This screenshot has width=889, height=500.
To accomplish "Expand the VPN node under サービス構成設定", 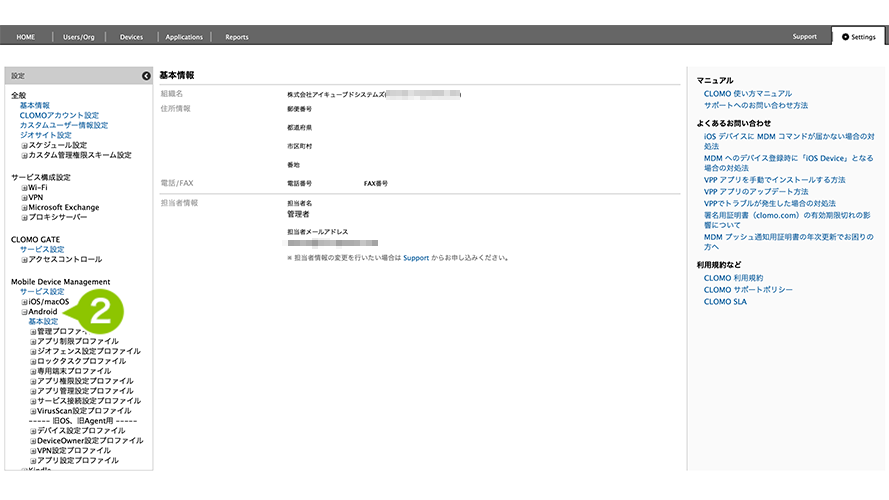I will (x=24, y=198).
